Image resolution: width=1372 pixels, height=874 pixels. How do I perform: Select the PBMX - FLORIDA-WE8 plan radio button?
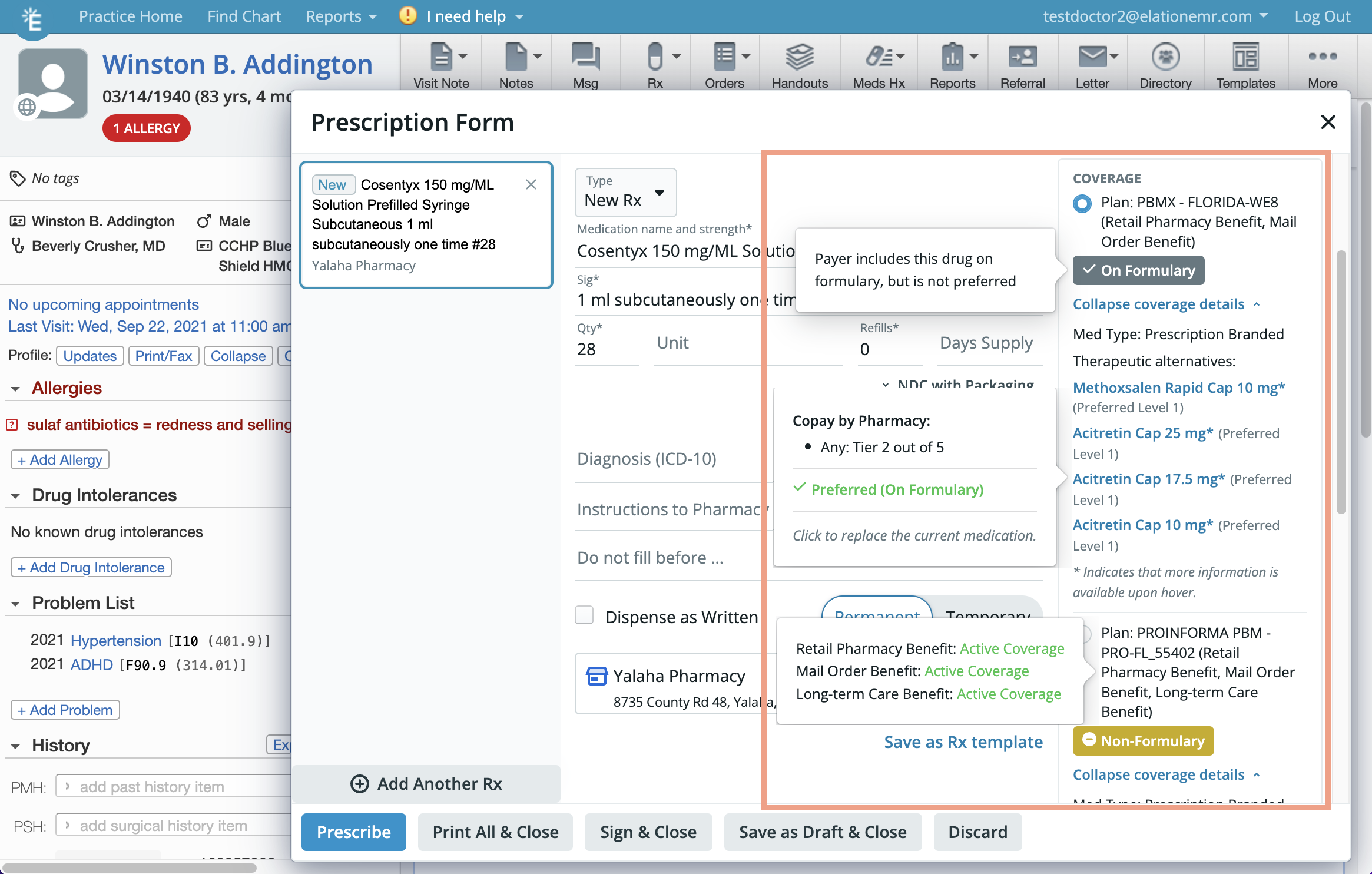tap(1082, 203)
